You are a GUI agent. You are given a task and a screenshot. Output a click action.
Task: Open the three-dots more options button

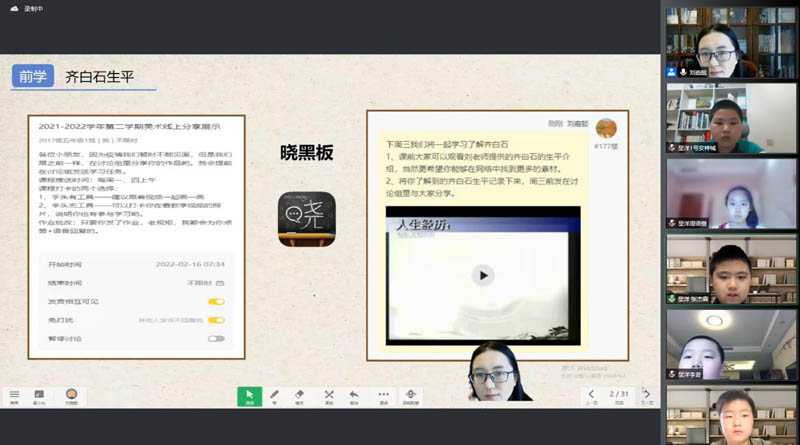point(383,396)
